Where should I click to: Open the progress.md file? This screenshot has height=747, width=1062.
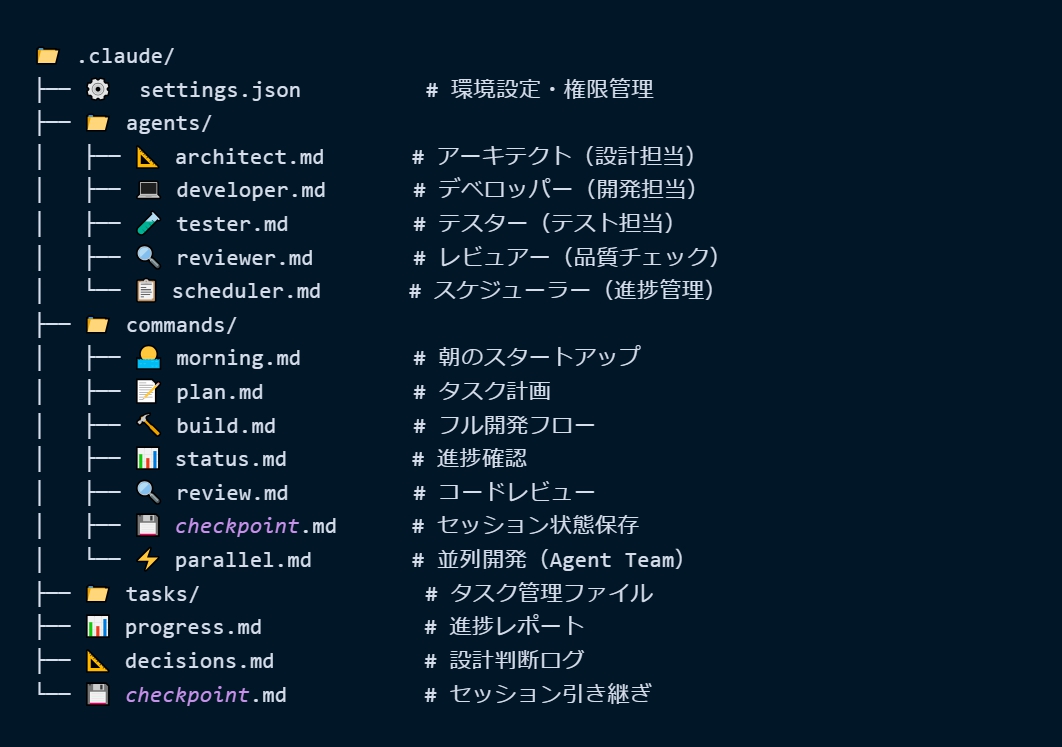[x=193, y=627]
